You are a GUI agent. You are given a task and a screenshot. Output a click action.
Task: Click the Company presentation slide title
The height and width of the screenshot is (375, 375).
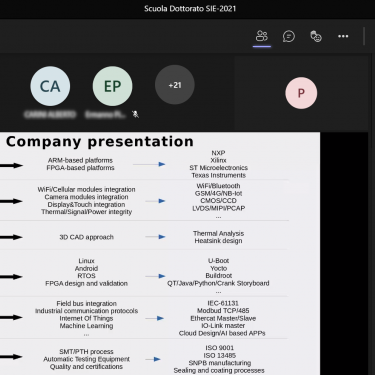point(100,142)
